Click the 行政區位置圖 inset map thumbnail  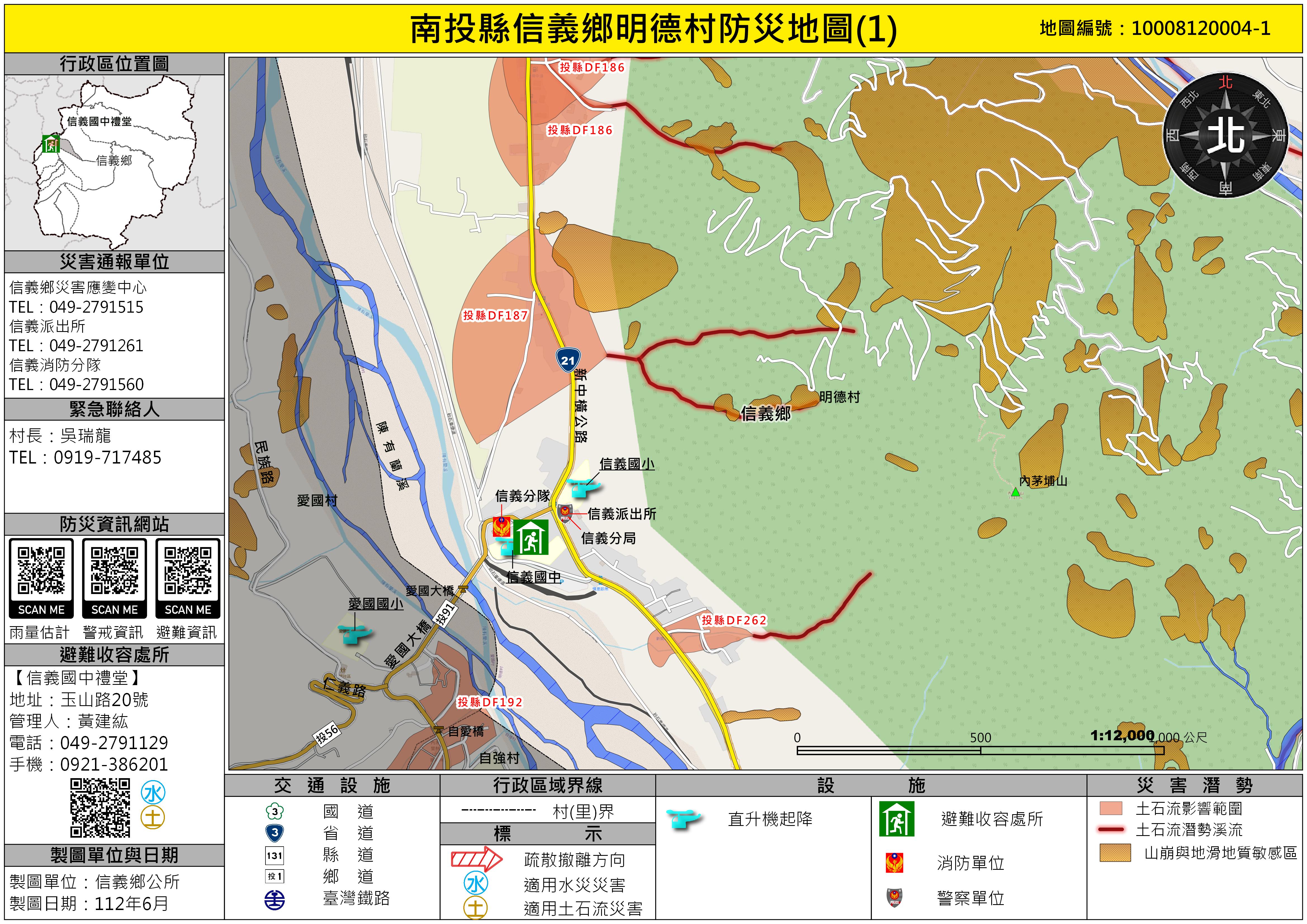(114, 162)
